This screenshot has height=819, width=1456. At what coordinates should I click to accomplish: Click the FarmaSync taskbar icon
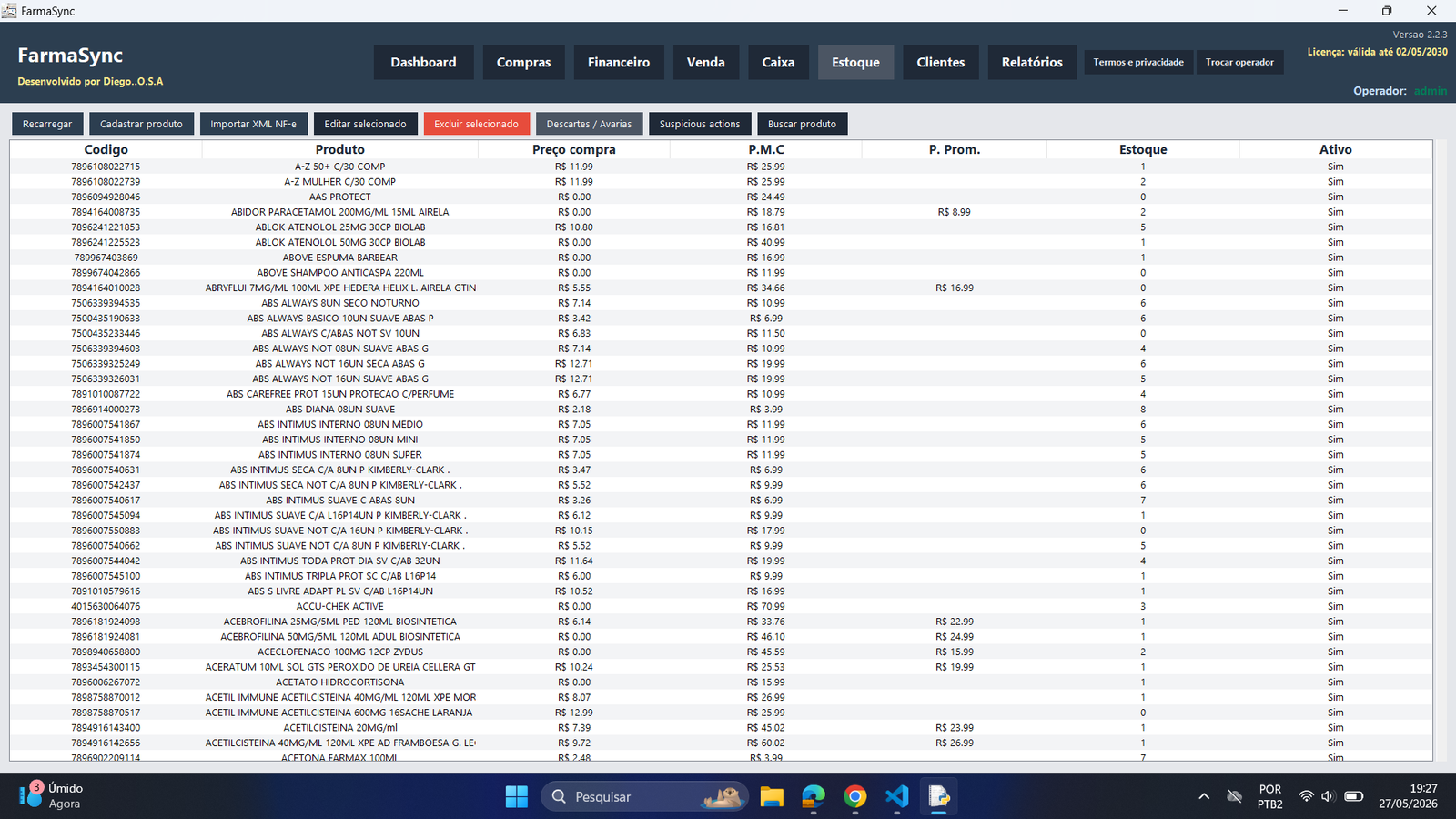click(x=939, y=796)
